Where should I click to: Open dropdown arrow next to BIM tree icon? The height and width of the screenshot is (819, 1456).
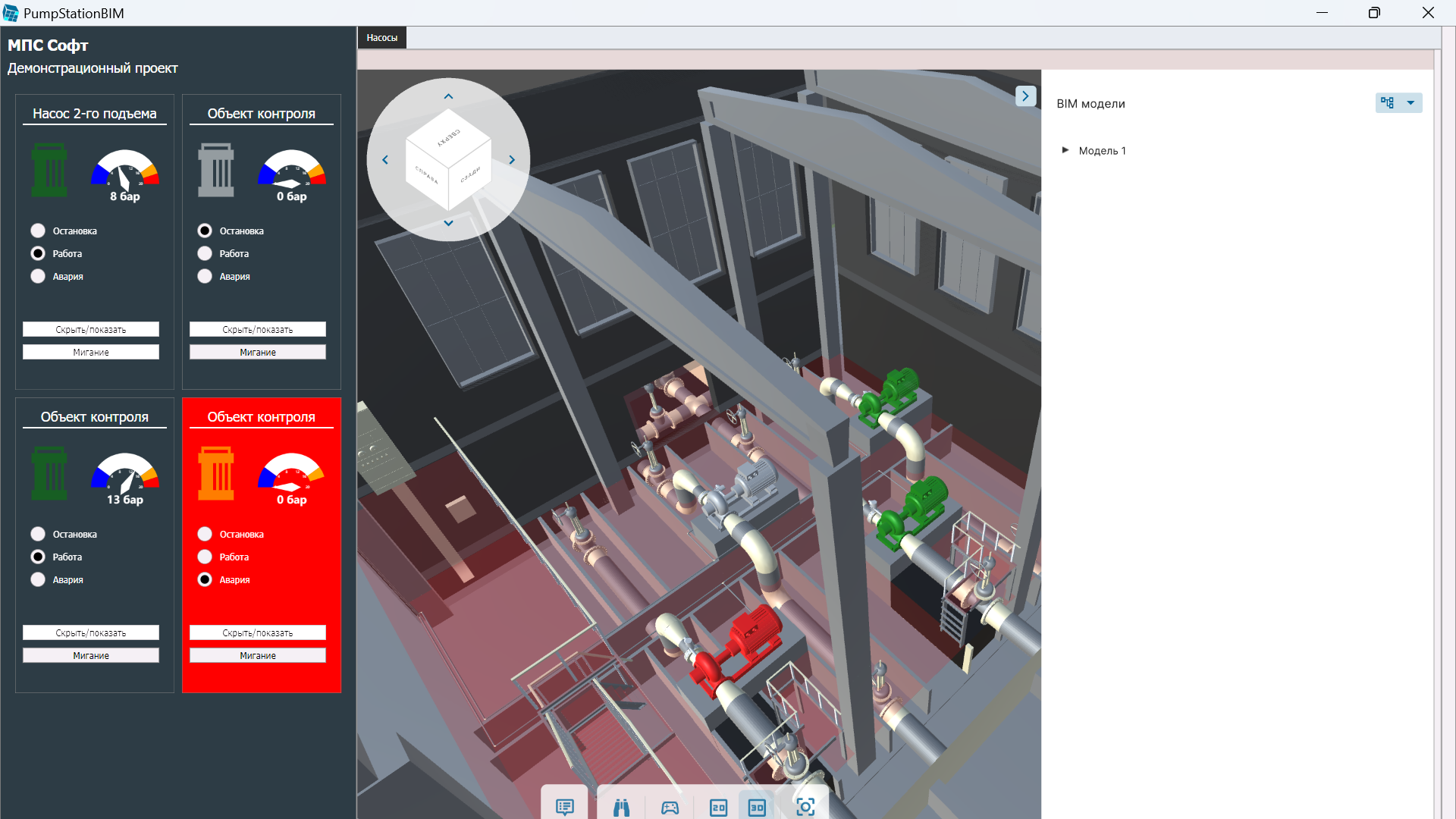(x=1410, y=102)
